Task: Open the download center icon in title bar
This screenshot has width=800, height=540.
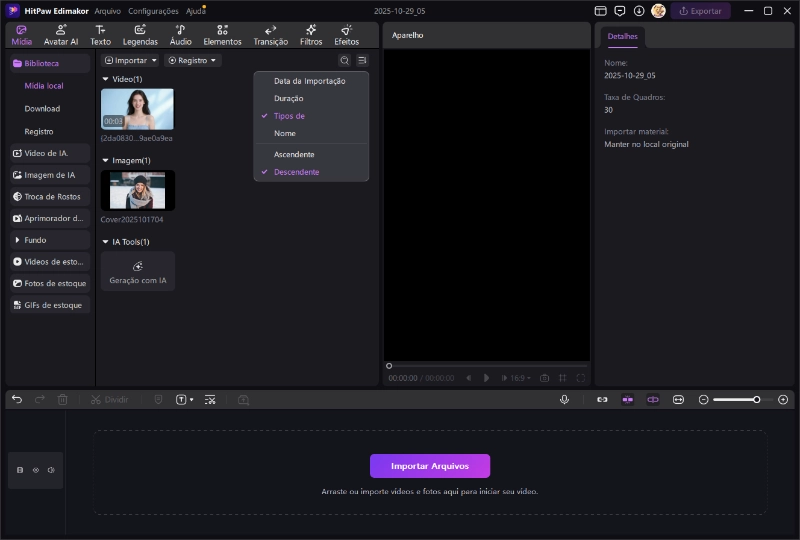Action: click(639, 11)
